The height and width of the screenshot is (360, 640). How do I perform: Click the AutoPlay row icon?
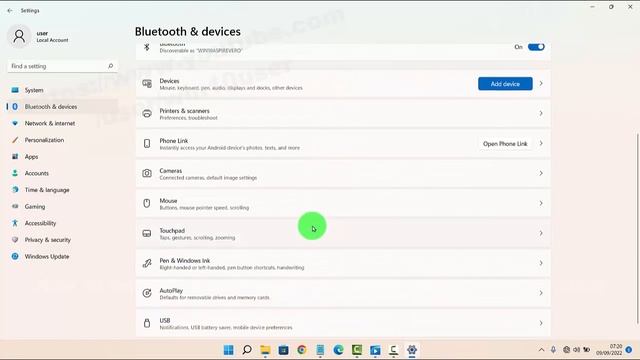point(147,293)
